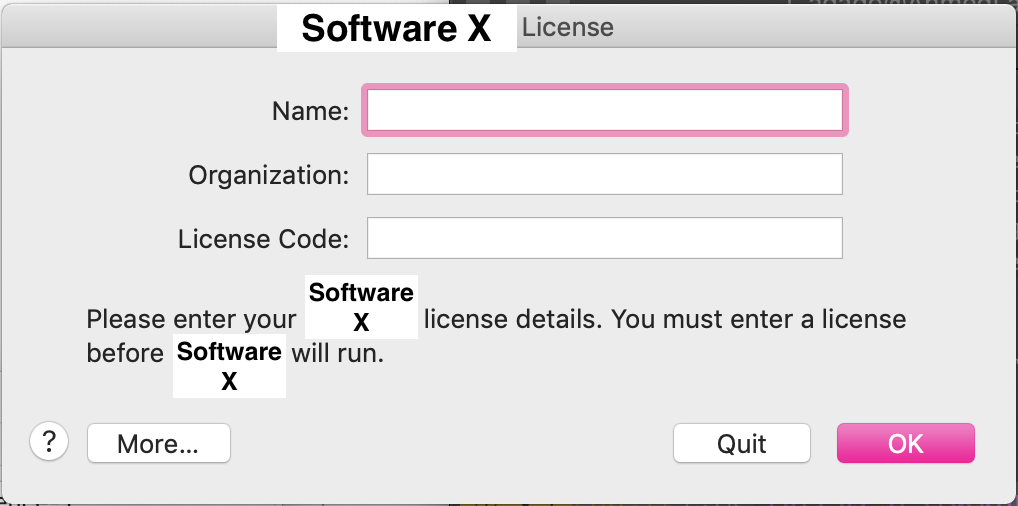Click "You must enter a license" sentence
Image resolution: width=1018 pixels, height=506 pixels.
759,320
